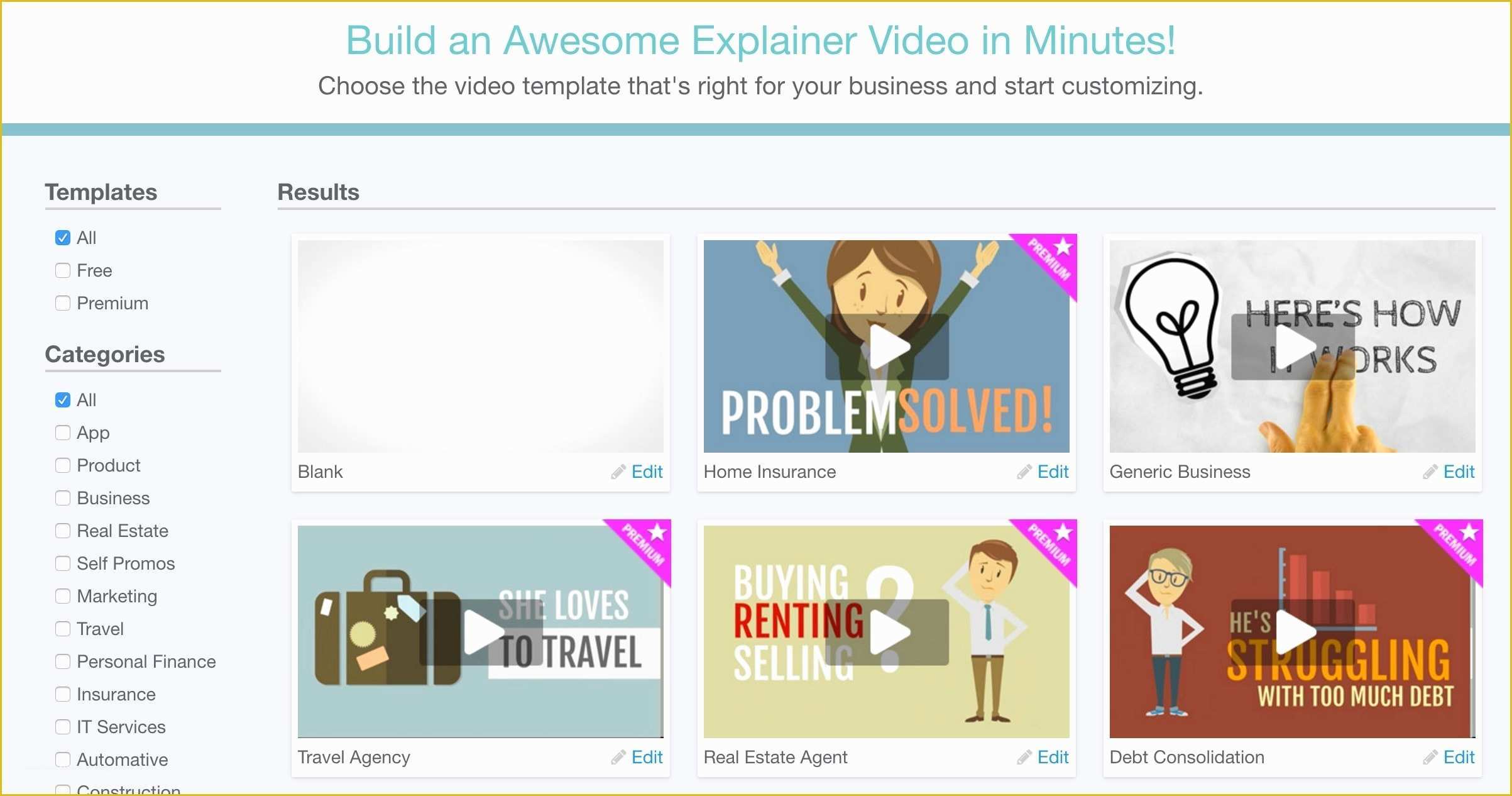
Task: Select the Marketing category filter
Action: [63, 595]
